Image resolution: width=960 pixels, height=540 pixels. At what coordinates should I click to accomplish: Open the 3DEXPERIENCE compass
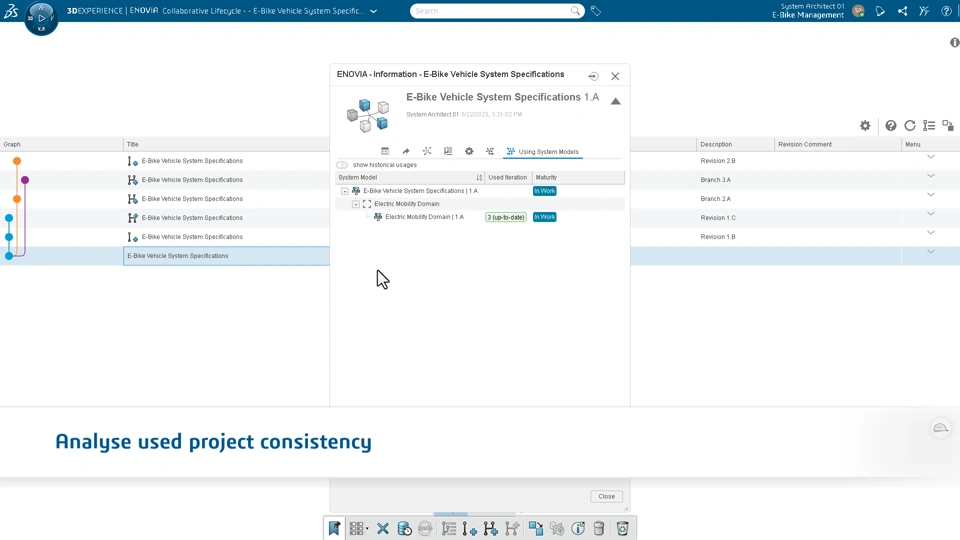41,18
